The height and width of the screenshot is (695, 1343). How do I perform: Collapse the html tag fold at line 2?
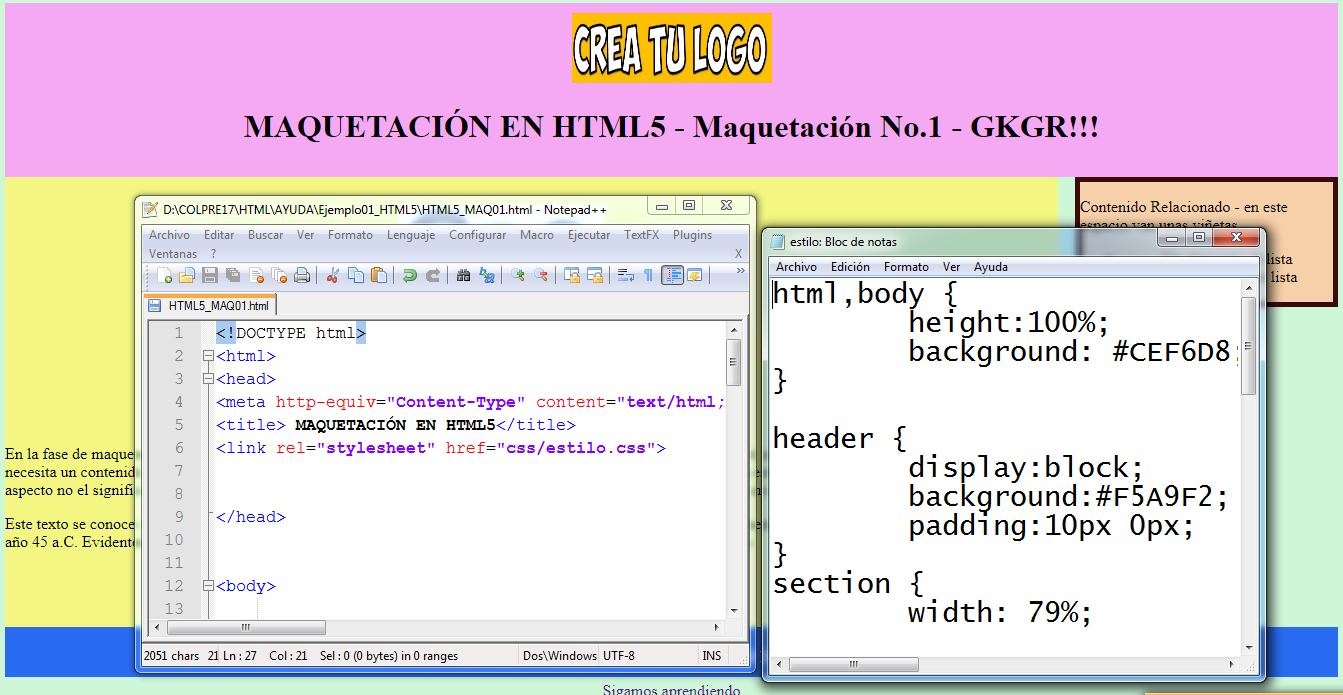[x=207, y=355]
